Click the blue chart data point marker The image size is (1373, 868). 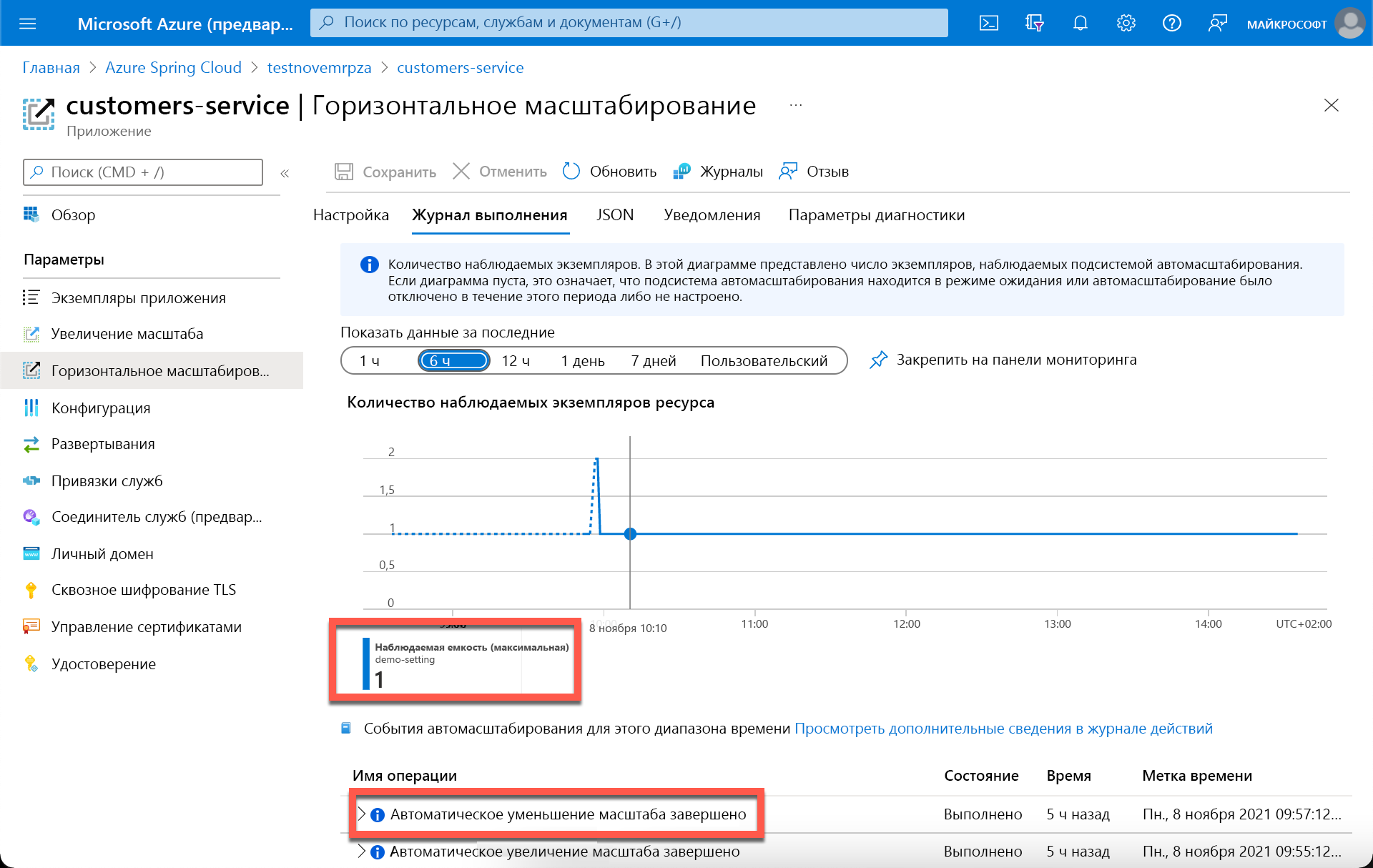click(x=630, y=534)
